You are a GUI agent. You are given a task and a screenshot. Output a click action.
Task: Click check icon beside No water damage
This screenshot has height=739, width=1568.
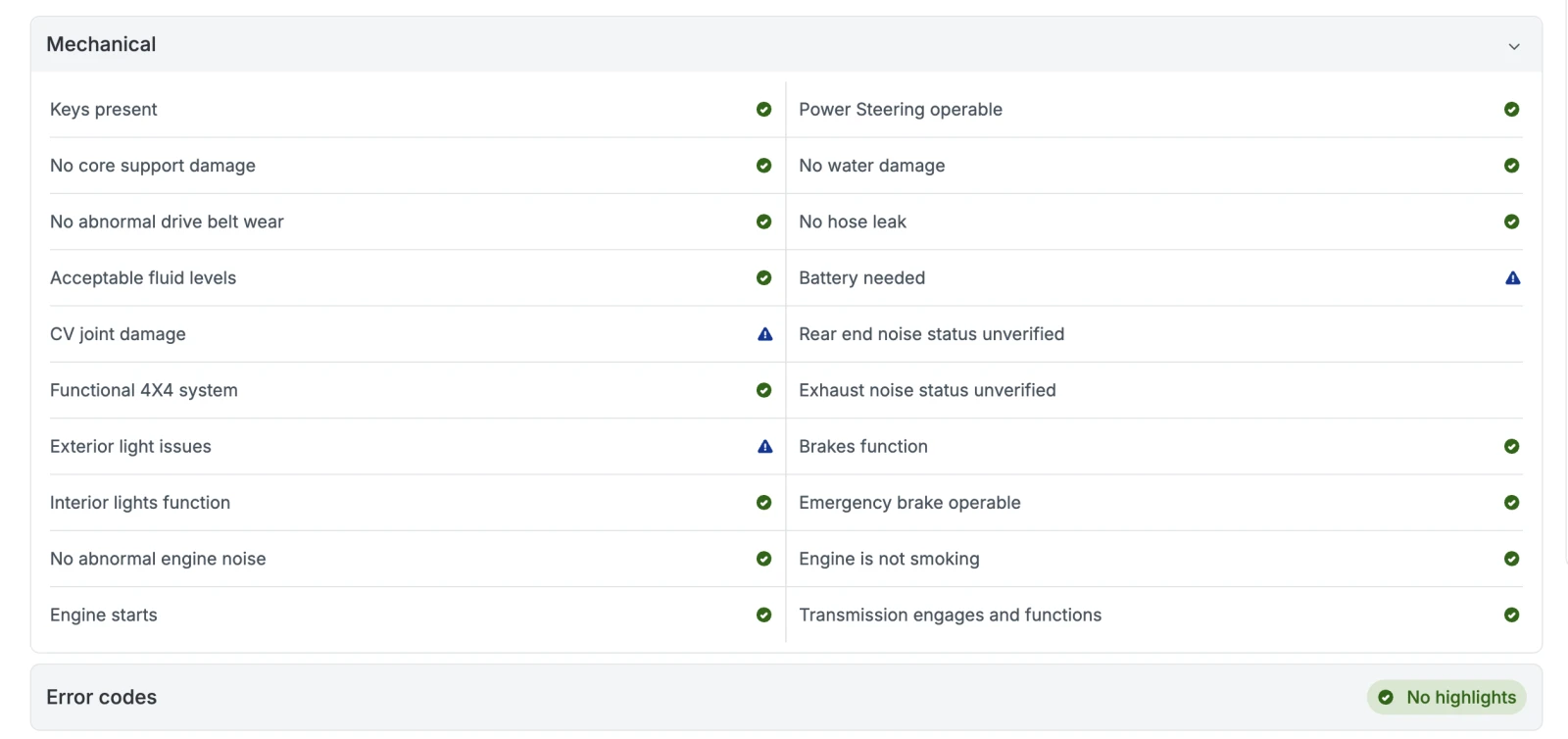1511,166
